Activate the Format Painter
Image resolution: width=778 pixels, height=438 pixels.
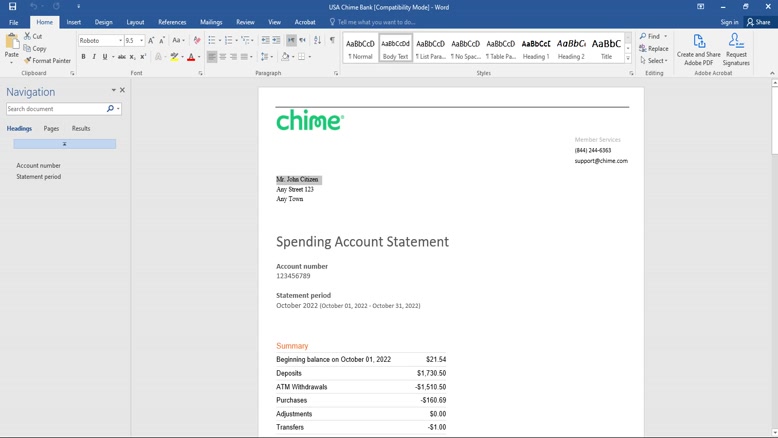coord(47,61)
